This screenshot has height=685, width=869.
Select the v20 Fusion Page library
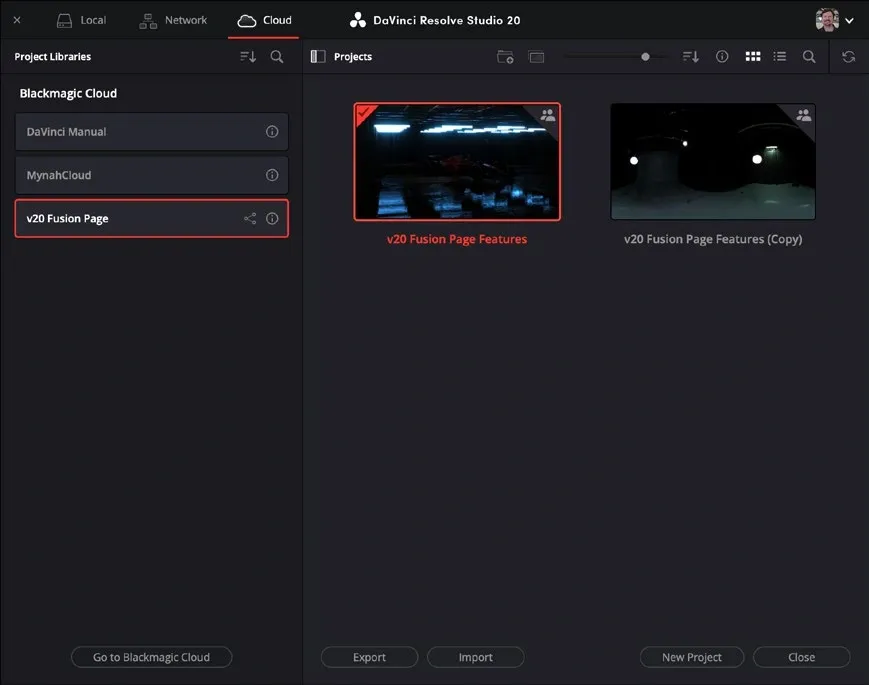[x=151, y=218]
